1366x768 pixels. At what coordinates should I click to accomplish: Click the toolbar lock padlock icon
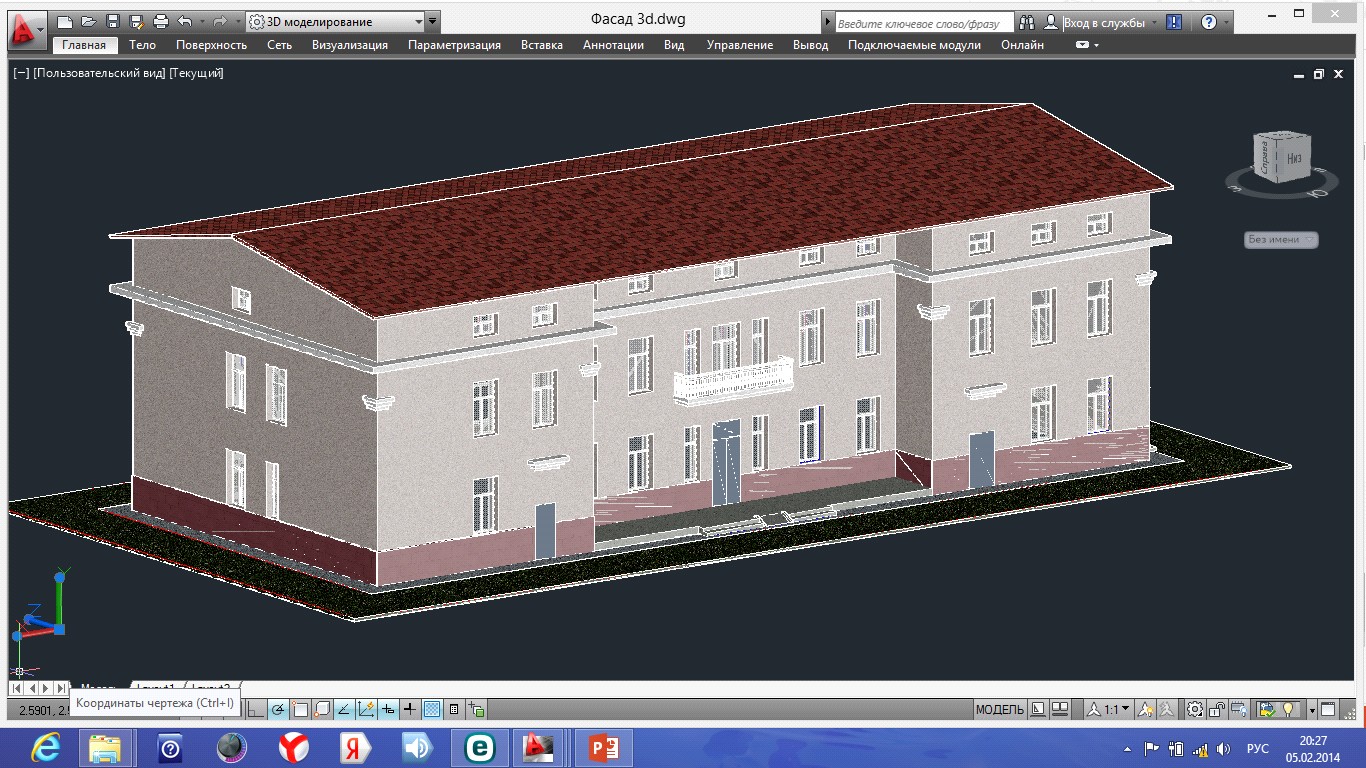point(1217,710)
